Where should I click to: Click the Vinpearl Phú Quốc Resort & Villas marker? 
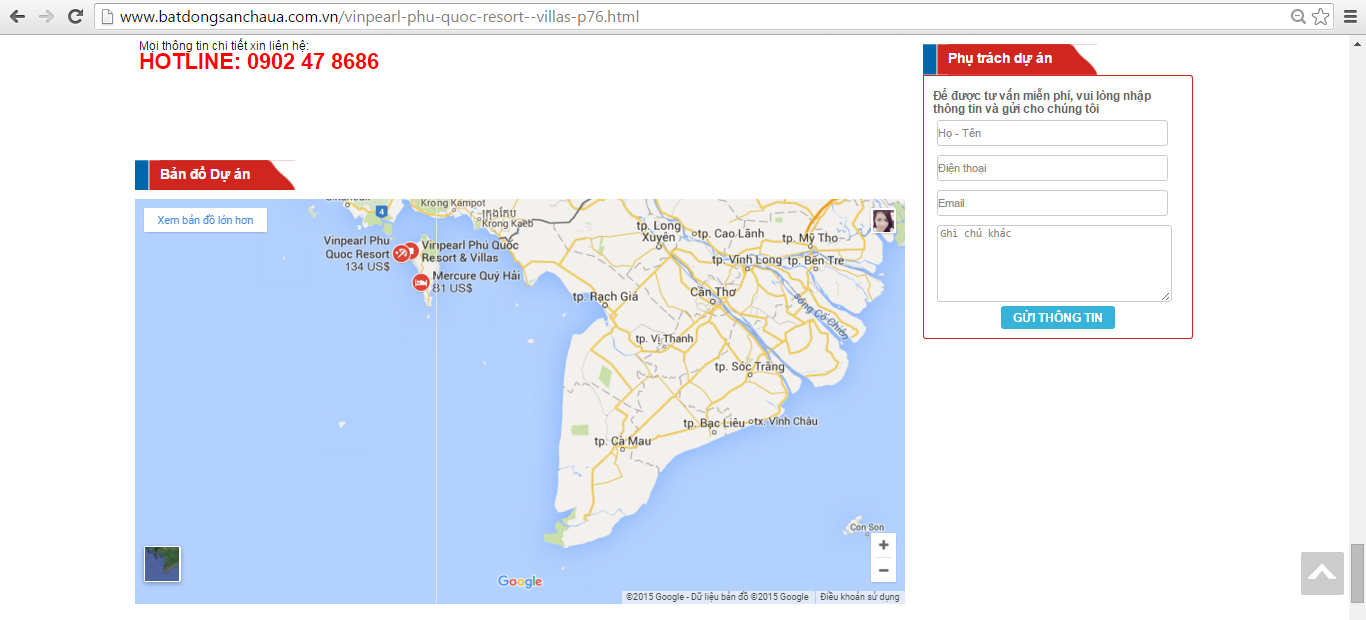point(411,251)
